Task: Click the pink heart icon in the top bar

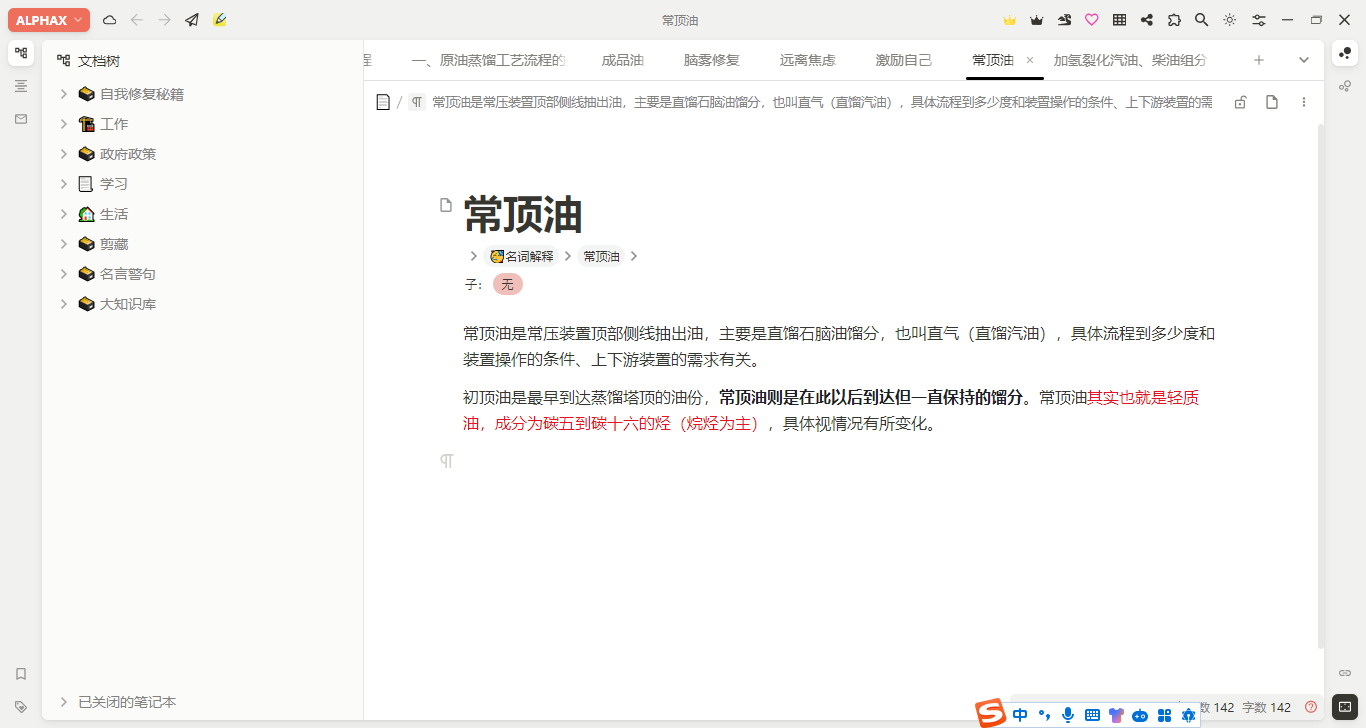Action: coord(1092,20)
